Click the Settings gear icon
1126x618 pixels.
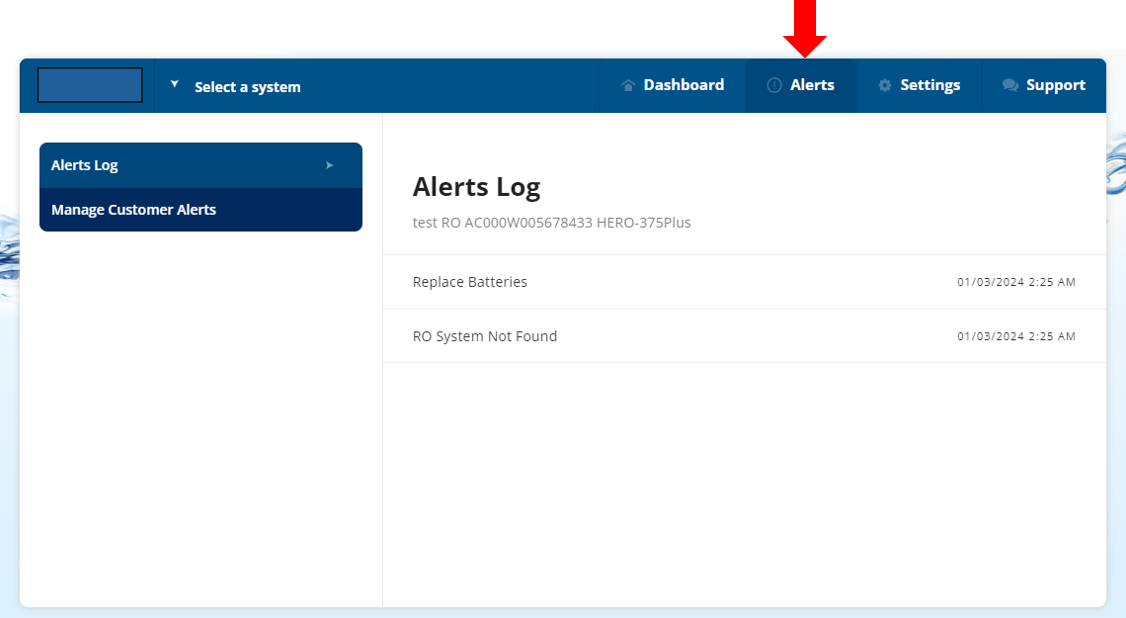882,85
